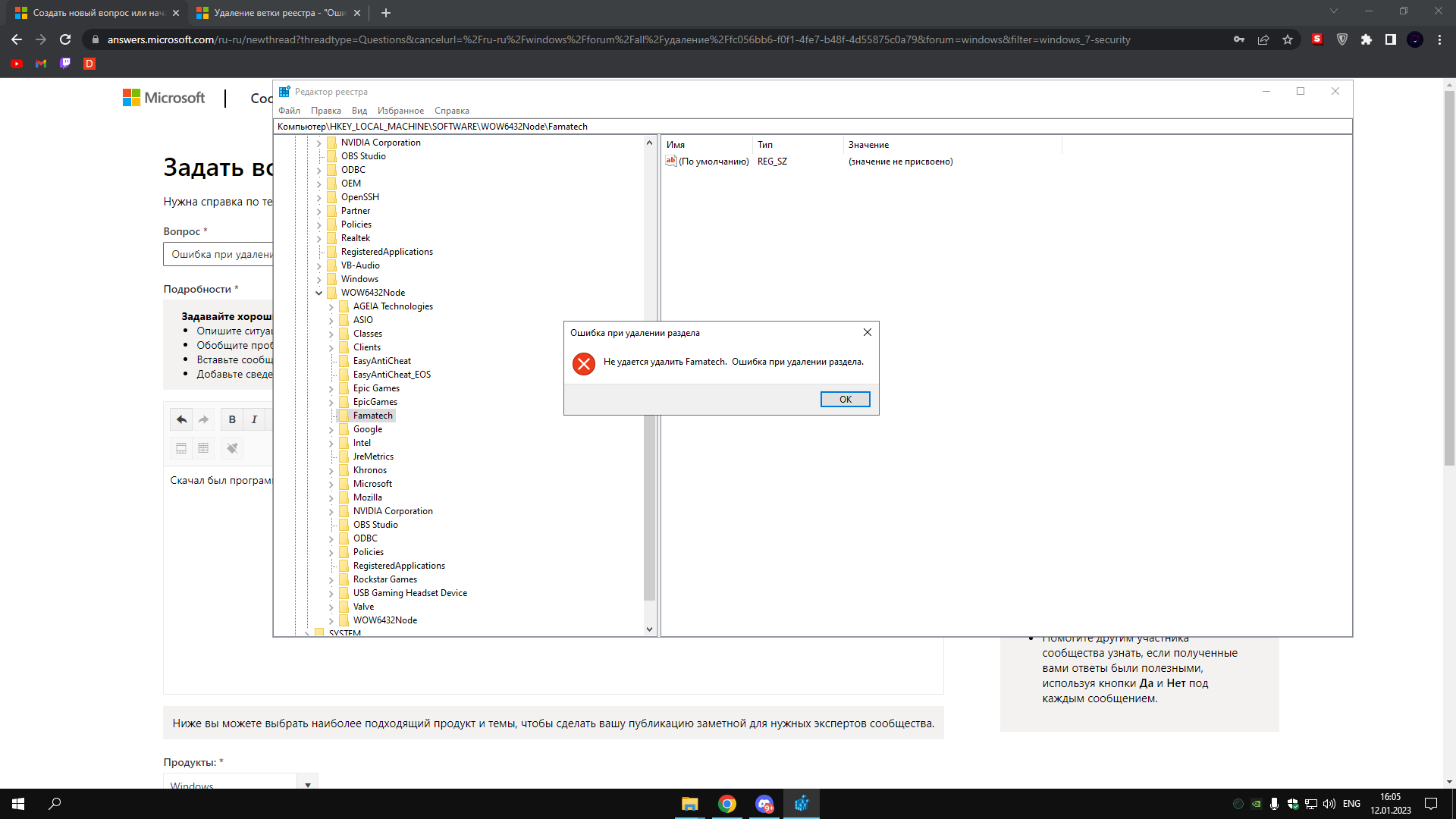Open the password key icon in address bar
The width and height of the screenshot is (1456, 819).
tap(1239, 39)
